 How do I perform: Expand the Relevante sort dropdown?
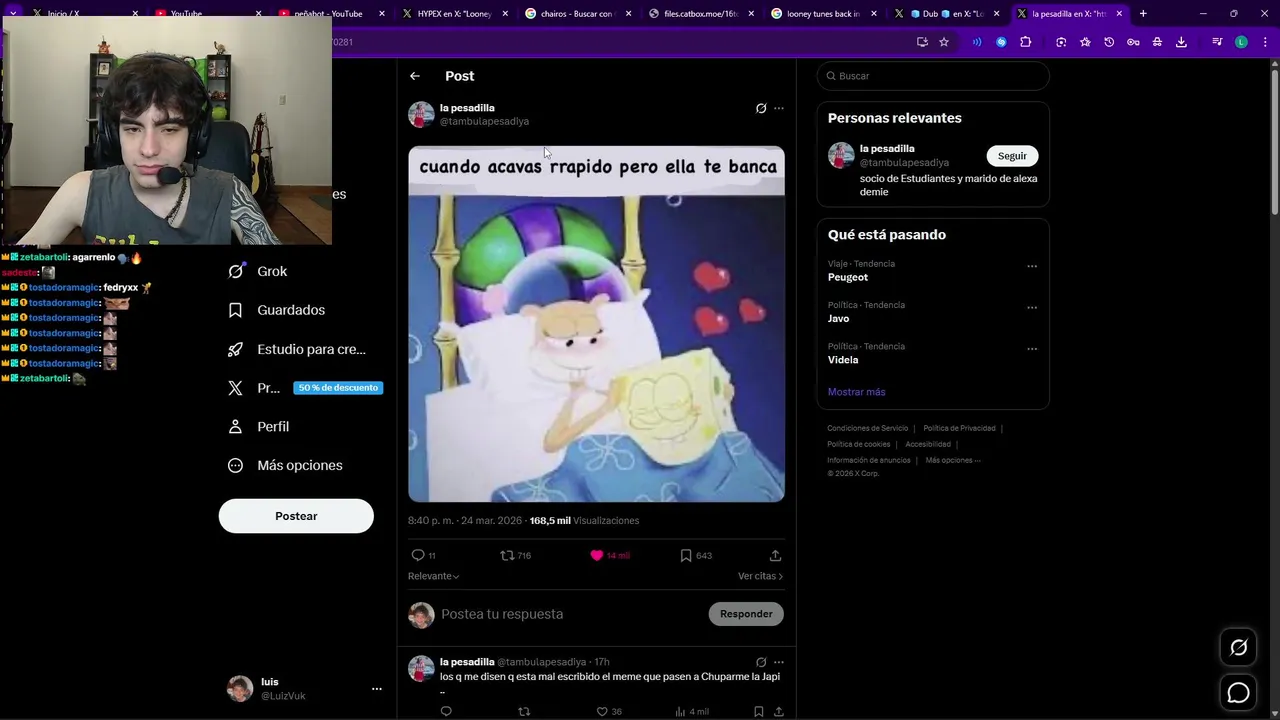433,576
